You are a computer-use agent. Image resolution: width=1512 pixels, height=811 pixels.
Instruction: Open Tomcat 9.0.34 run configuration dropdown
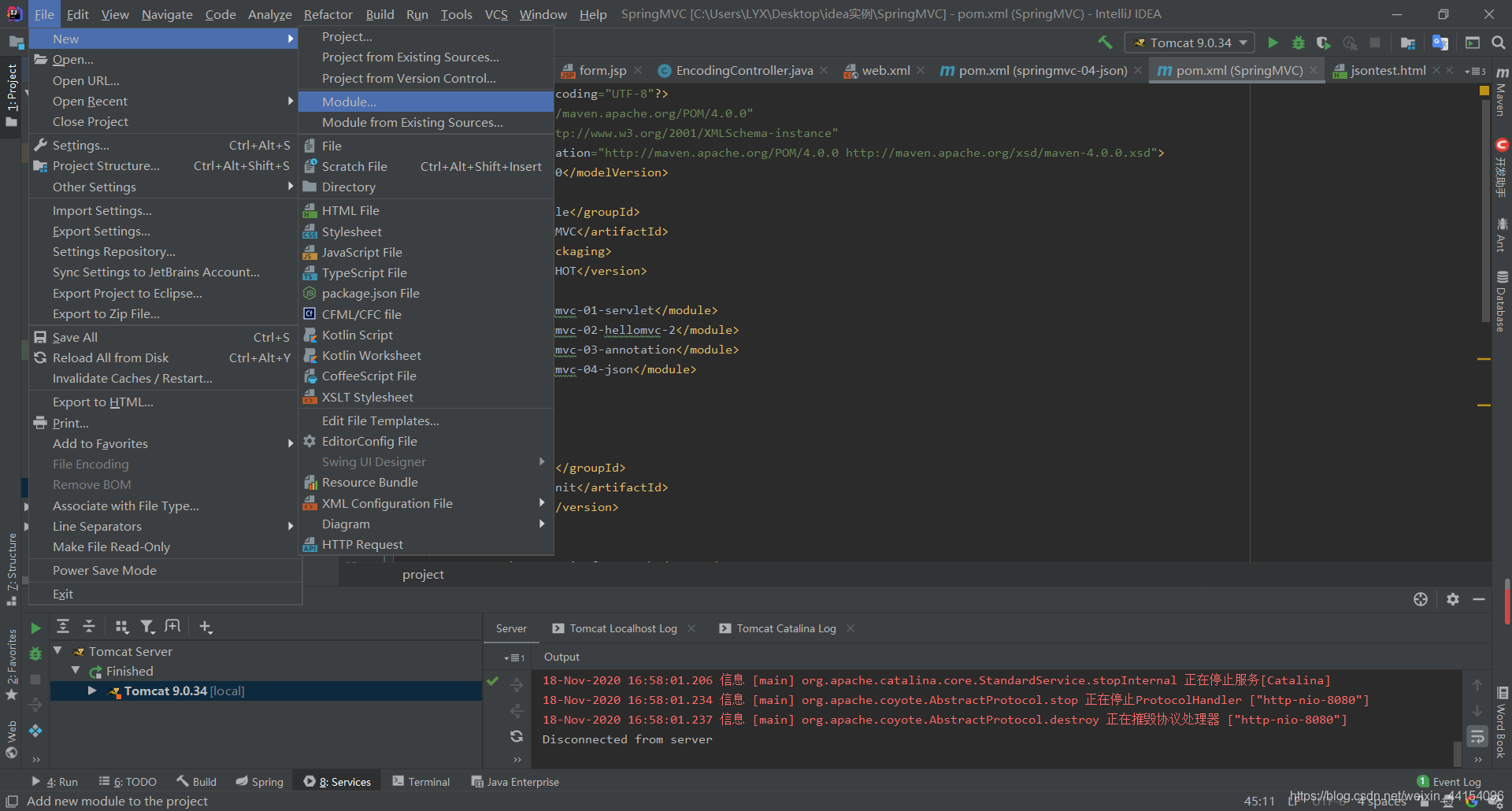[x=1190, y=43]
